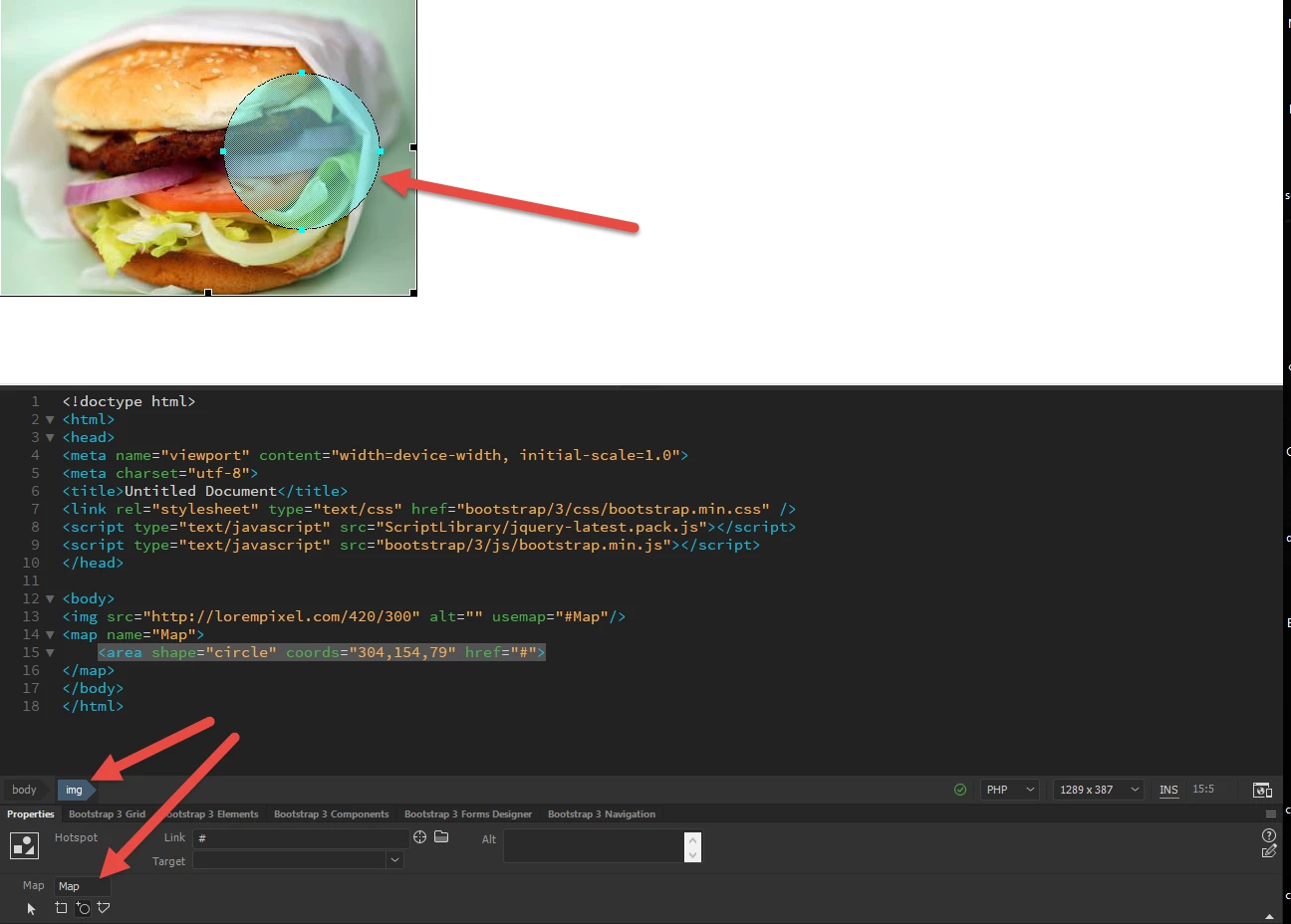Click the green no-errors check icon
The height and width of the screenshot is (924, 1291).
(x=960, y=790)
